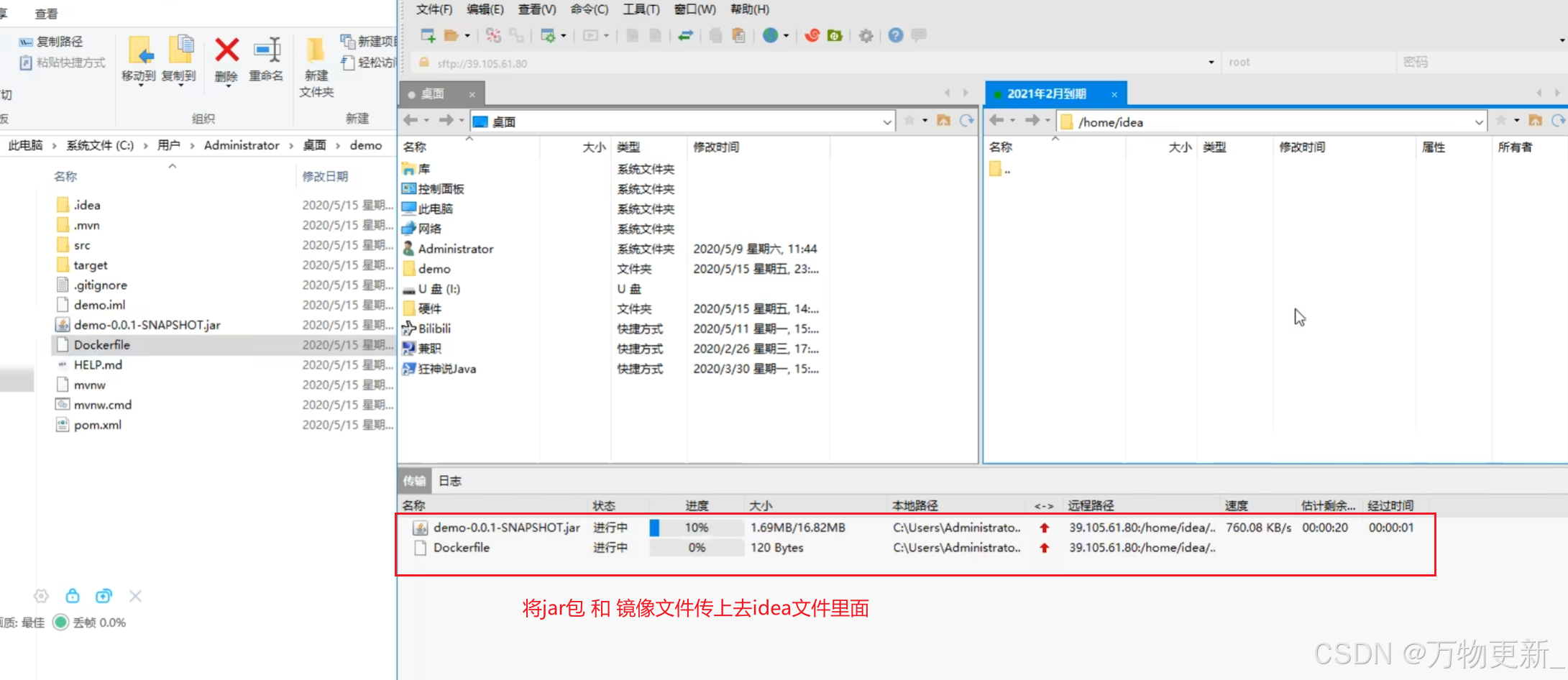Open the 文件(F) menu
1568x680 pixels.
coord(434,9)
